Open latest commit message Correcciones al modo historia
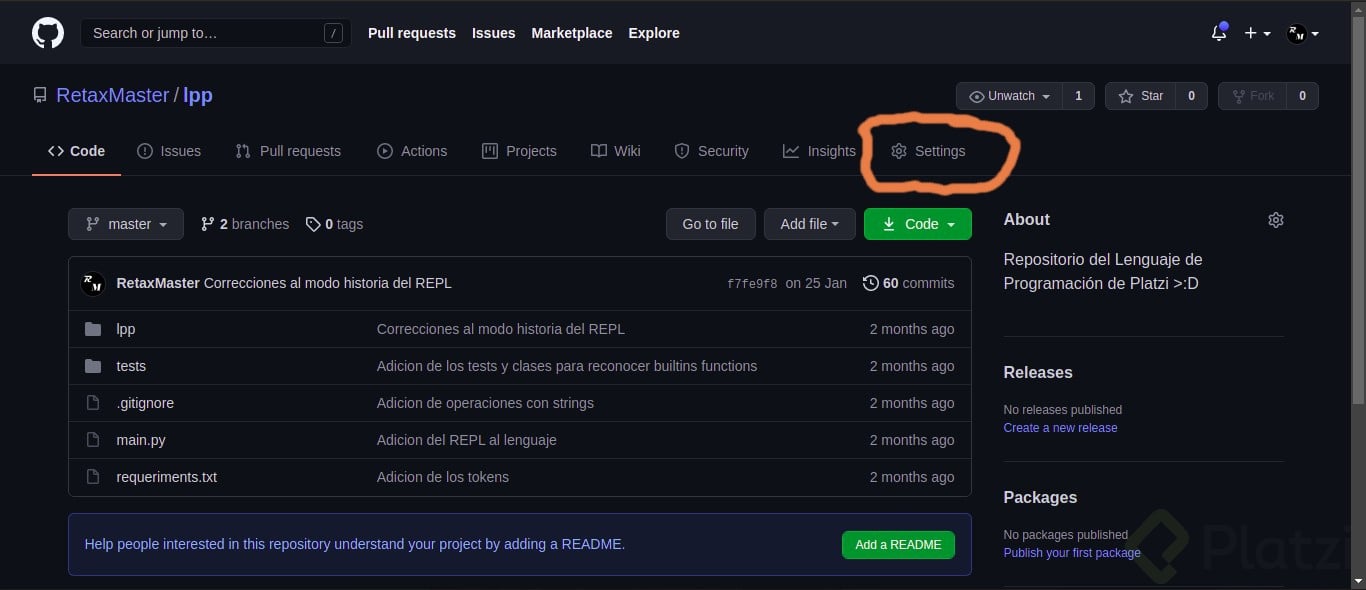This screenshot has width=1366, height=590. coord(328,283)
